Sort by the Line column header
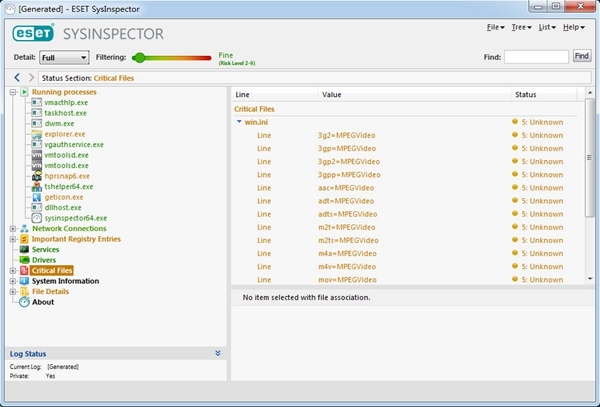 (x=275, y=94)
